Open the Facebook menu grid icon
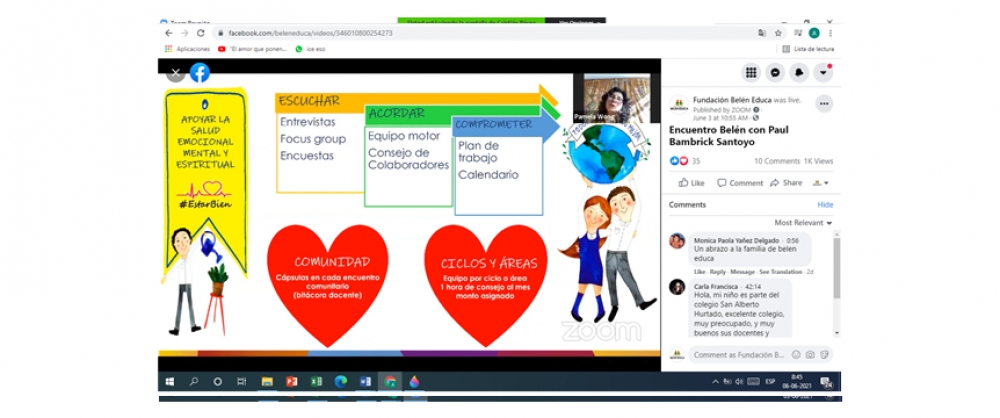1000x418 pixels. click(751, 73)
